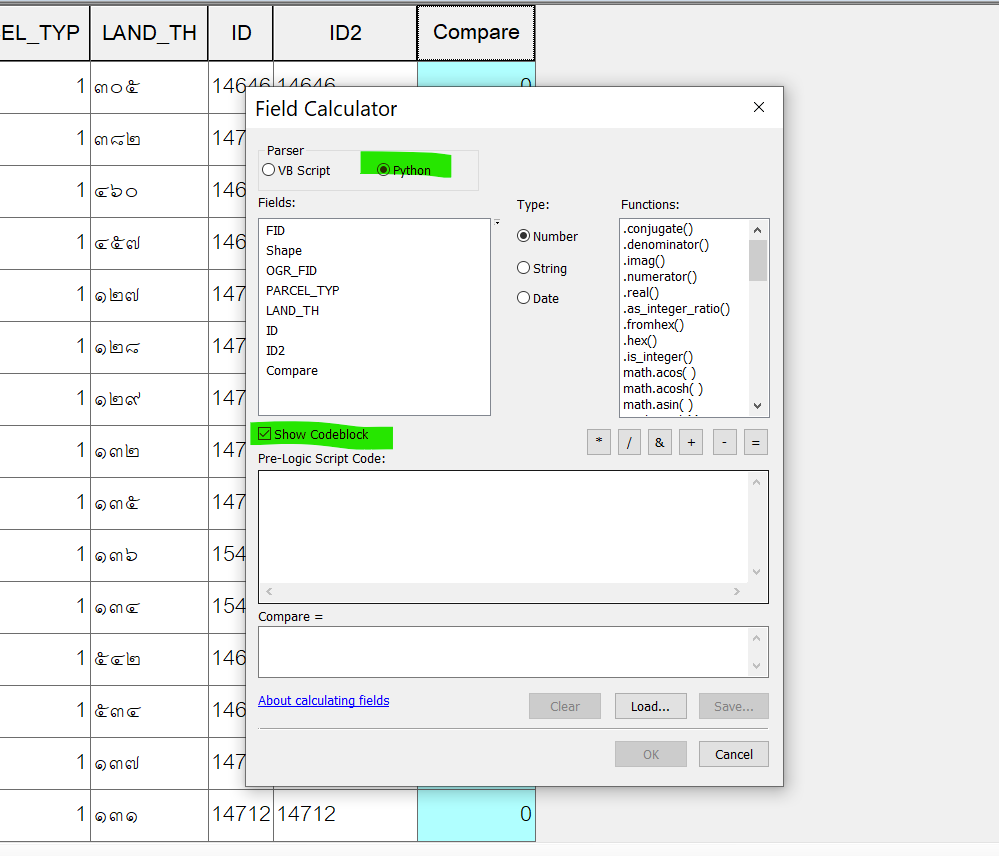The height and width of the screenshot is (856, 999).
Task: Click the Load... button
Action: tap(650, 706)
